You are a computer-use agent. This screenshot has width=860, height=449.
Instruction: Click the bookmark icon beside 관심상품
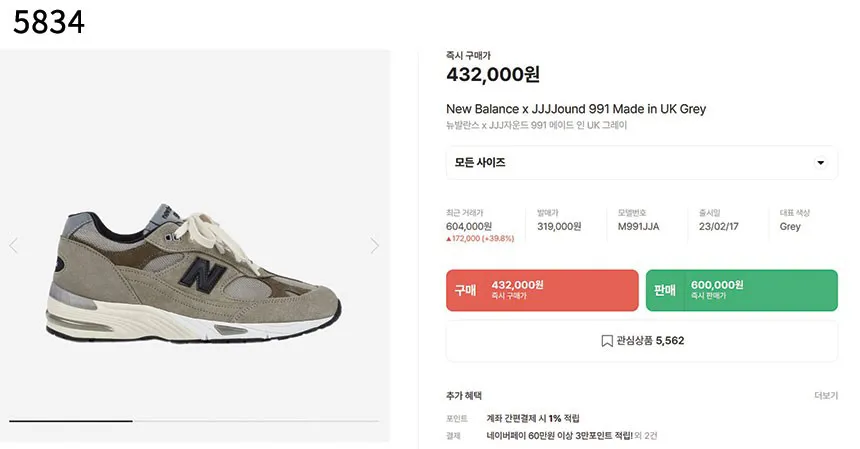pos(607,341)
